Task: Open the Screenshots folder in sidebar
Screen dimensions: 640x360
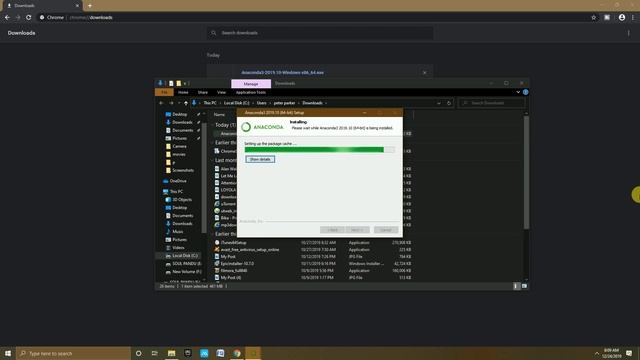Action: 183,170
